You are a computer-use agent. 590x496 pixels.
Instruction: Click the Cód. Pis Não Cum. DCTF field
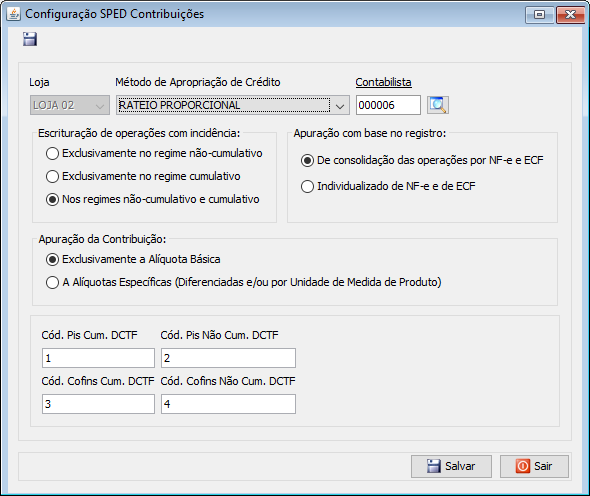pyautogui.click(x=228, y=358)
